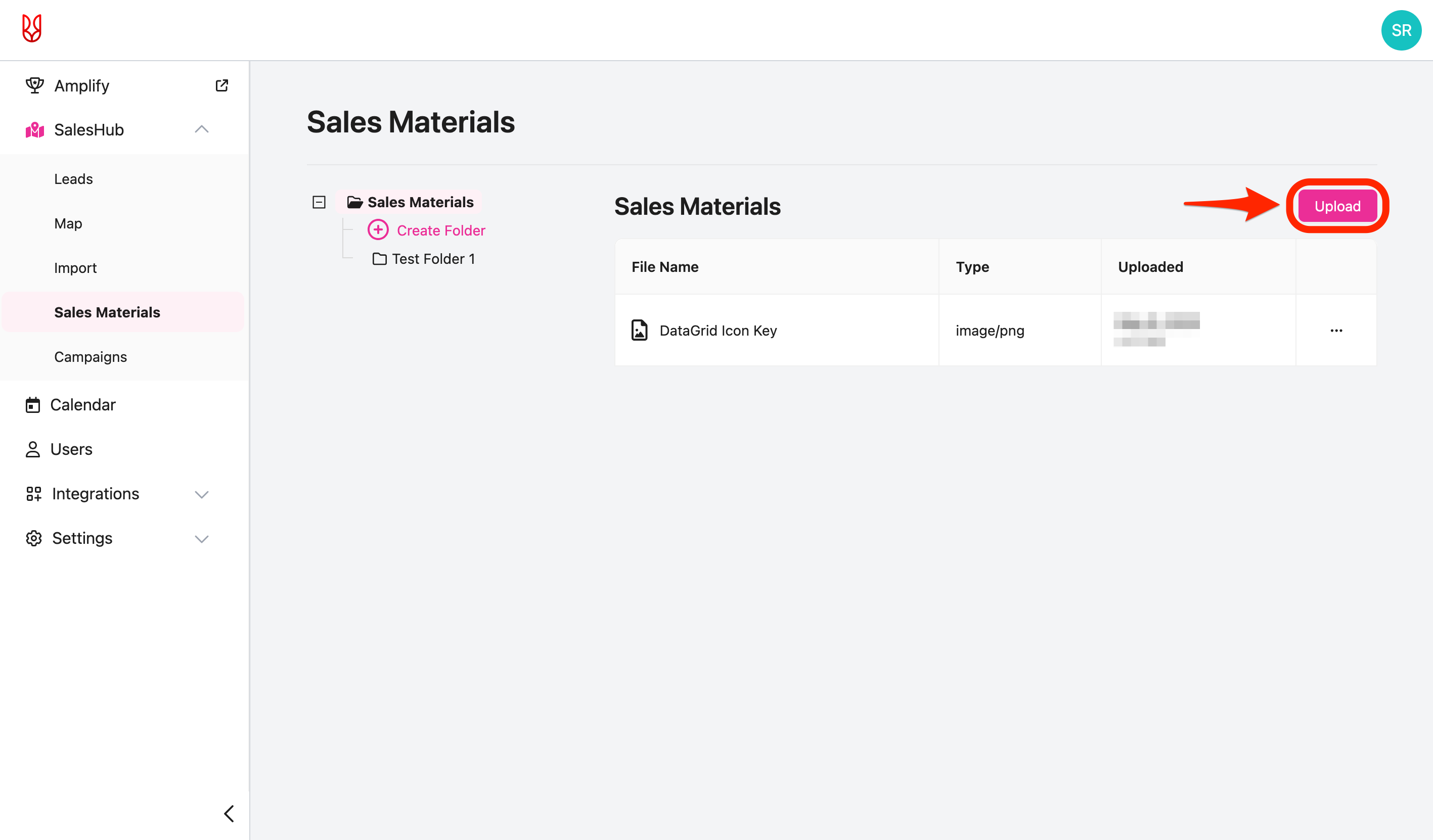Open the Settings gear icon

[33, 538]
